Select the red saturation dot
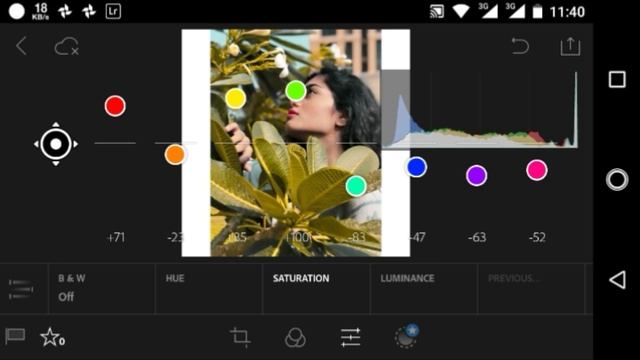This screenshot has width=640, height=360. tap(115, 106)
